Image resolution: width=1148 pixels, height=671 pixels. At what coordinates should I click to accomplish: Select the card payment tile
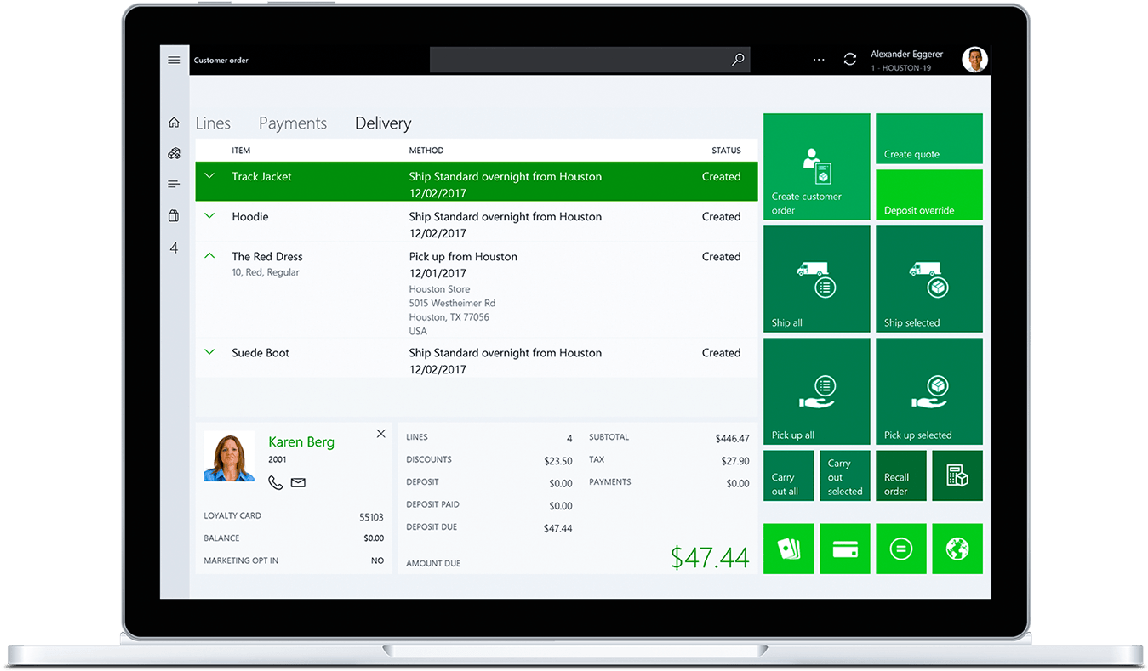click(x=845, y=548)
